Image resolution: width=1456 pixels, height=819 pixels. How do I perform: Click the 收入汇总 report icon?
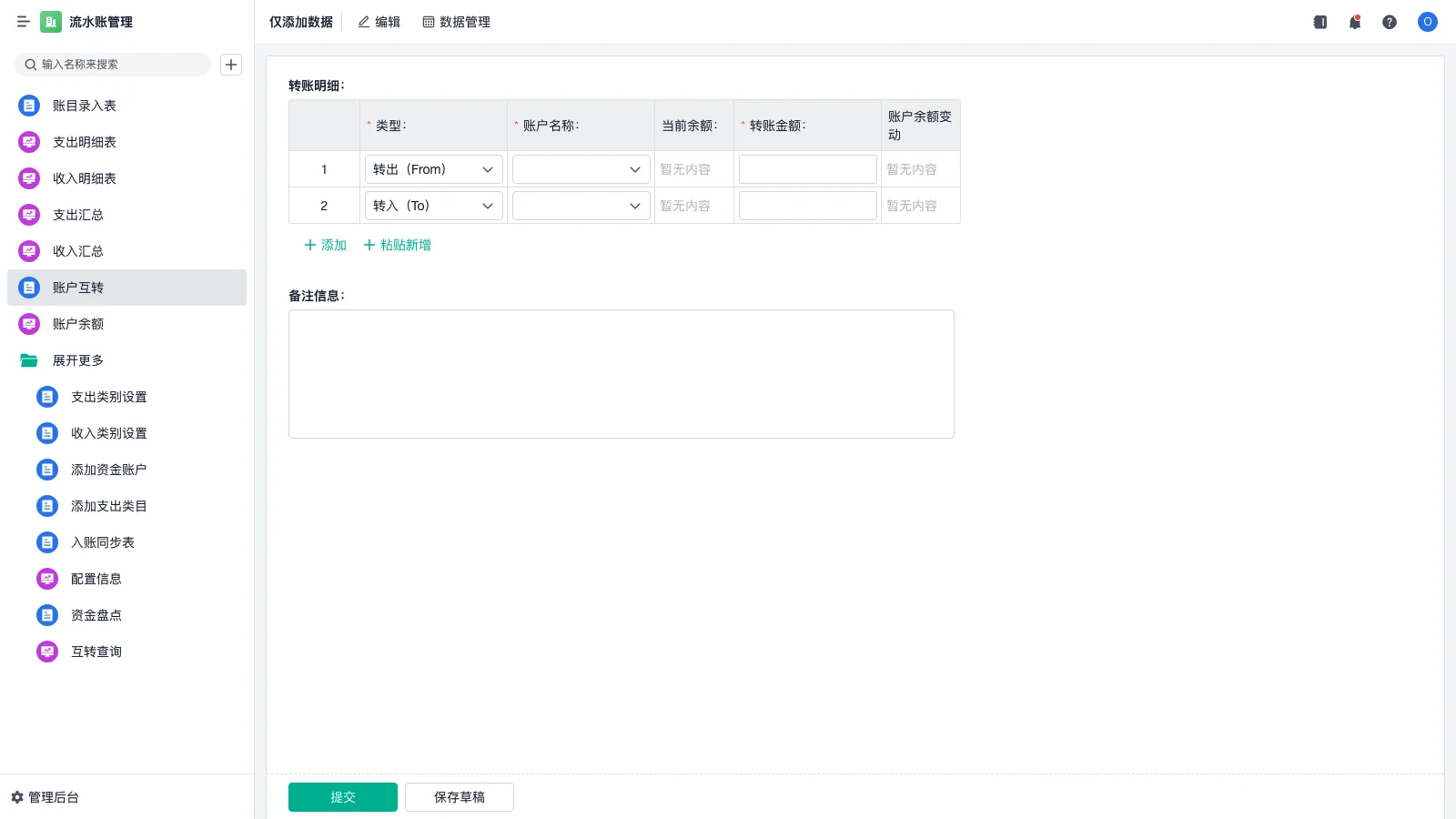[29, 251]
